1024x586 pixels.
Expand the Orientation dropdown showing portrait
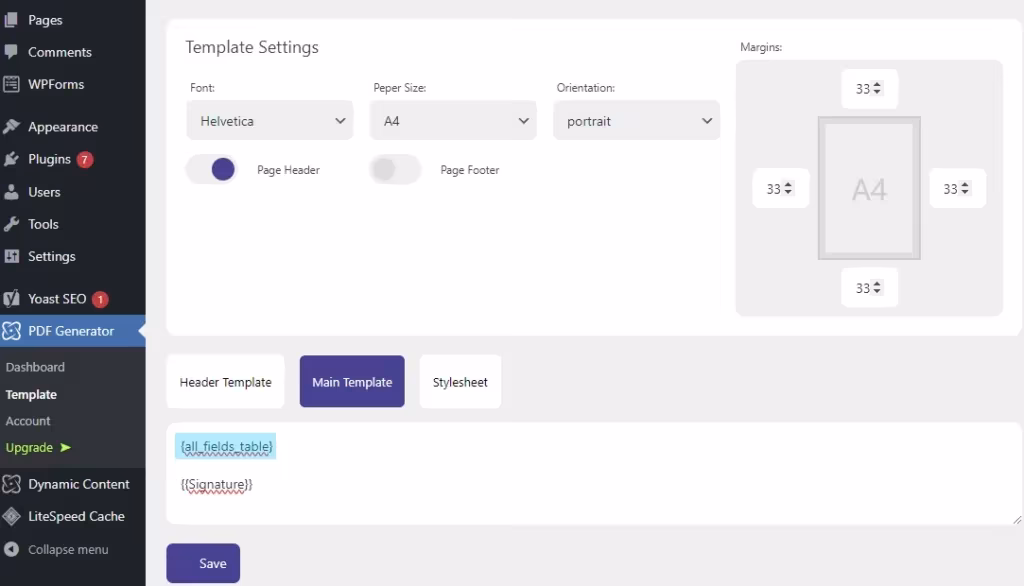[636, 121]
